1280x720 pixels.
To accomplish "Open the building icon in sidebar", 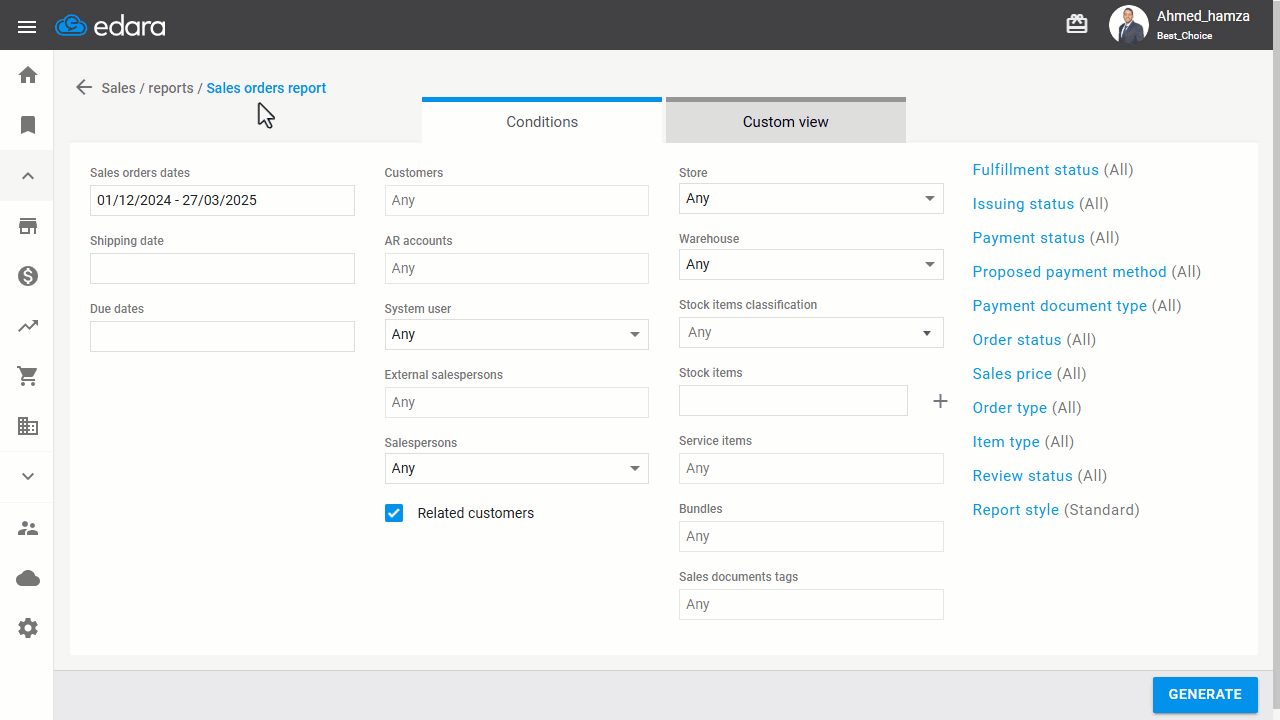I will pos(28,426).
